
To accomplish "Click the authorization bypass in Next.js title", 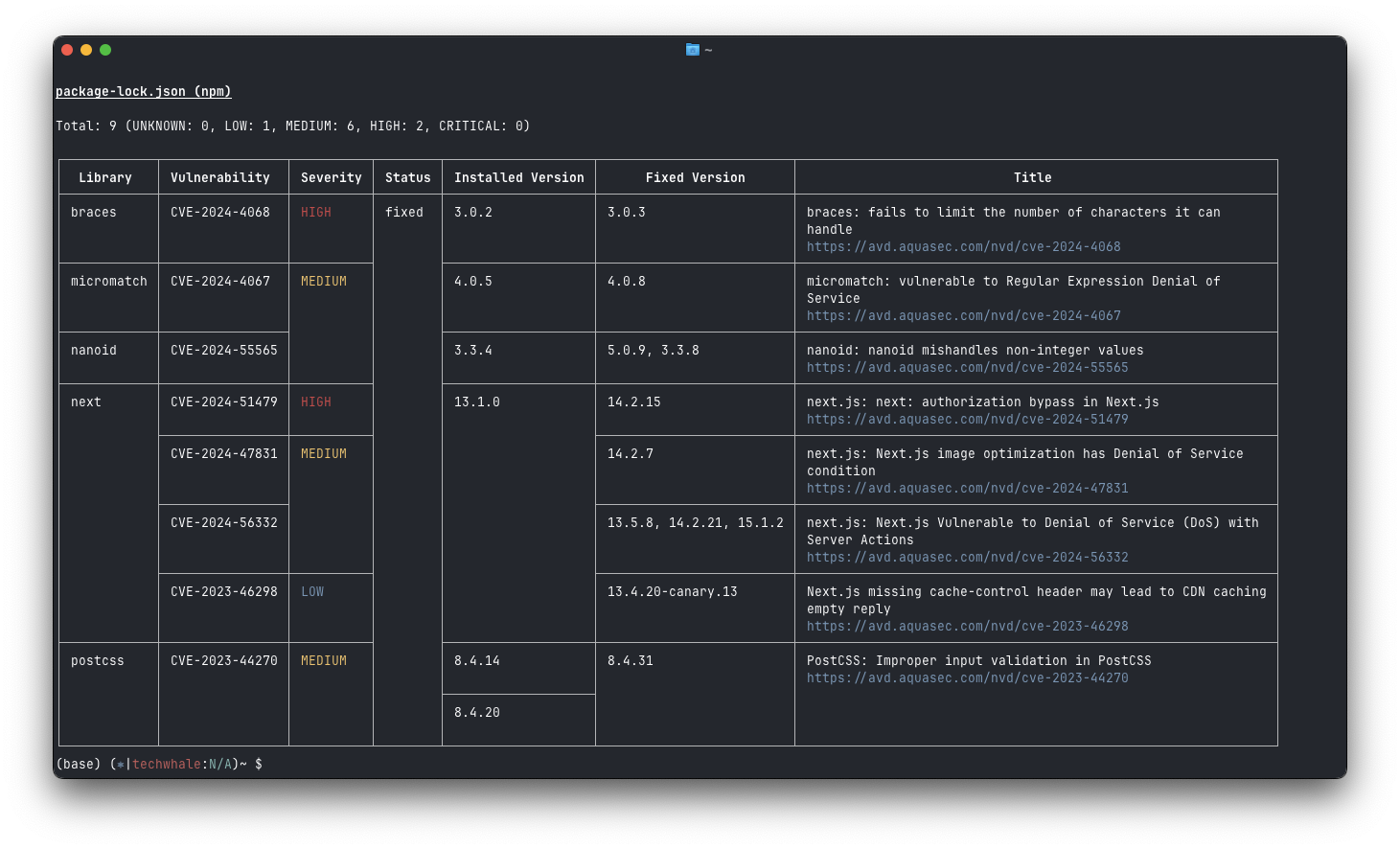I will 983,402.
